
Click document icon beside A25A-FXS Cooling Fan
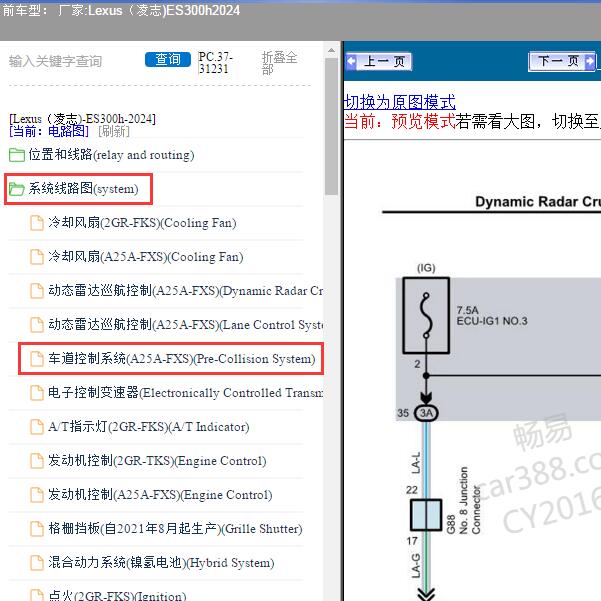point(37,257)
